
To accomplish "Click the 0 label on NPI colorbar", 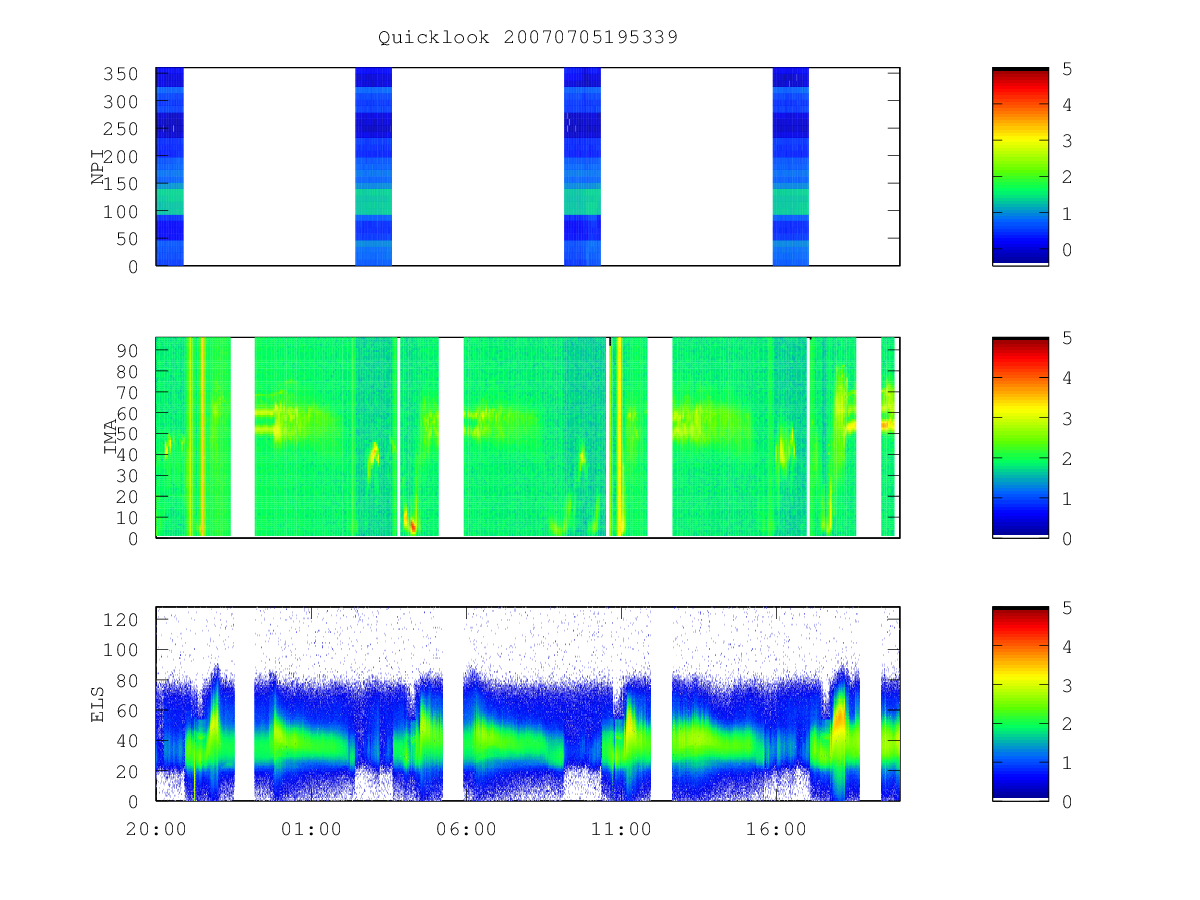I will (x=1068, y=250).
